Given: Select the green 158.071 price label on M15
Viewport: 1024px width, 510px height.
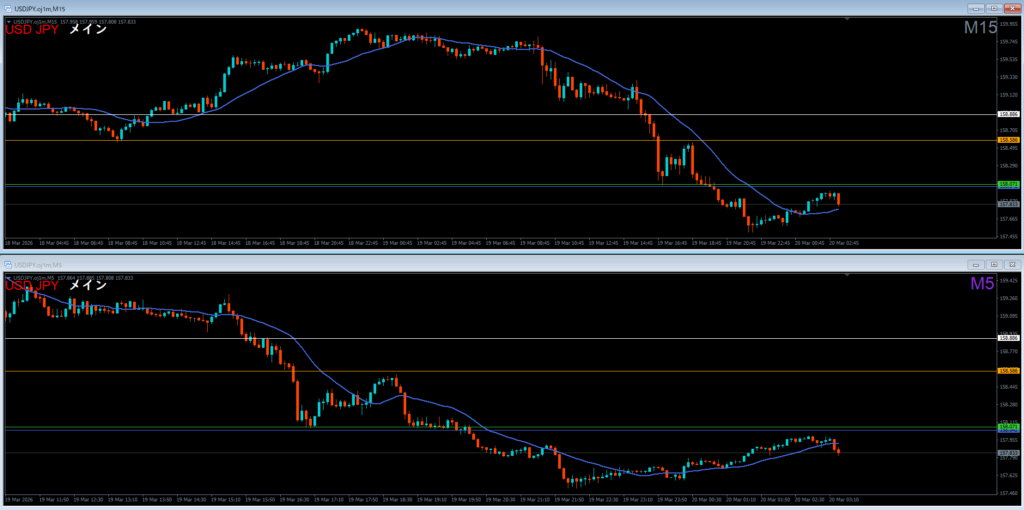Looking at the screenshot, I should coord(1008,185).
